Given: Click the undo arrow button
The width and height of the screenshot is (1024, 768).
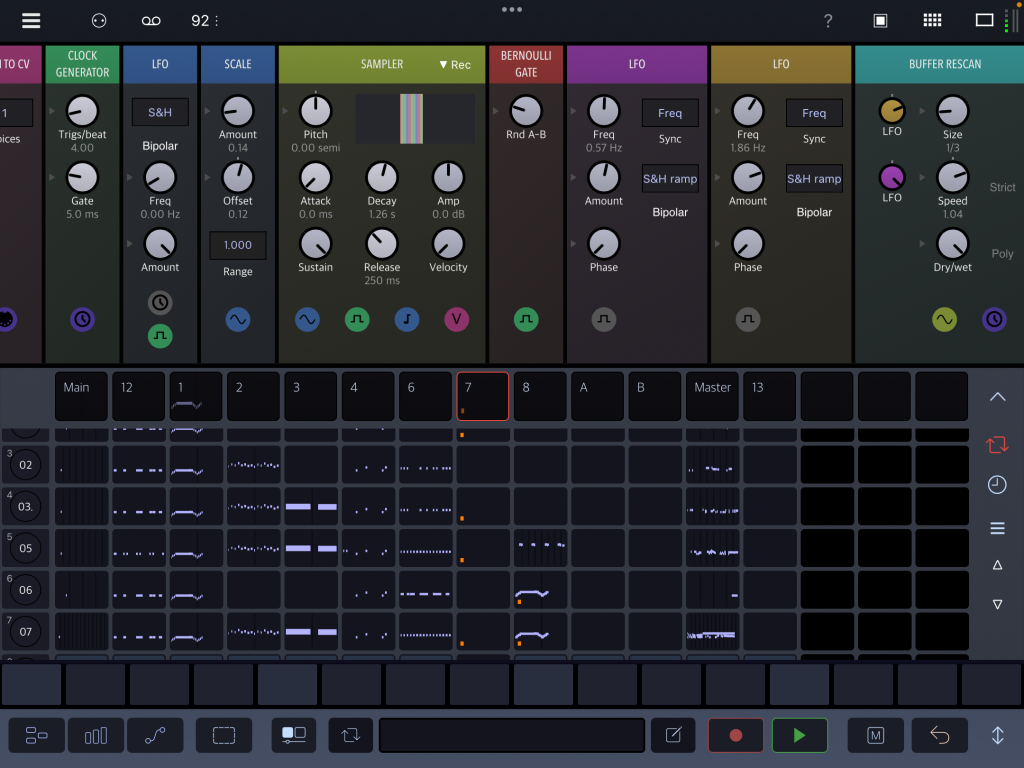Looking at the screenshot, I should pyautogui.click(x=939, y=735).
